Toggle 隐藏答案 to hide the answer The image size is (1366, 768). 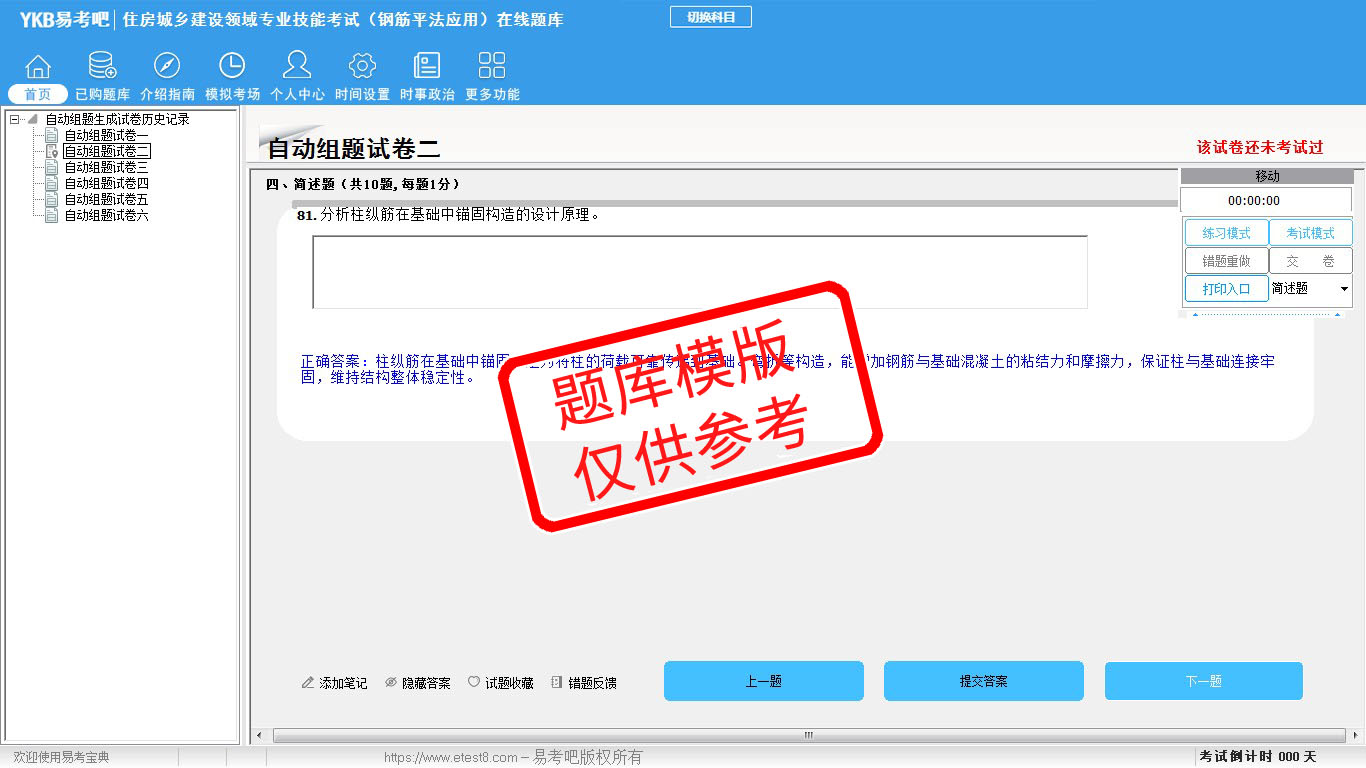(x=418, y=683)
